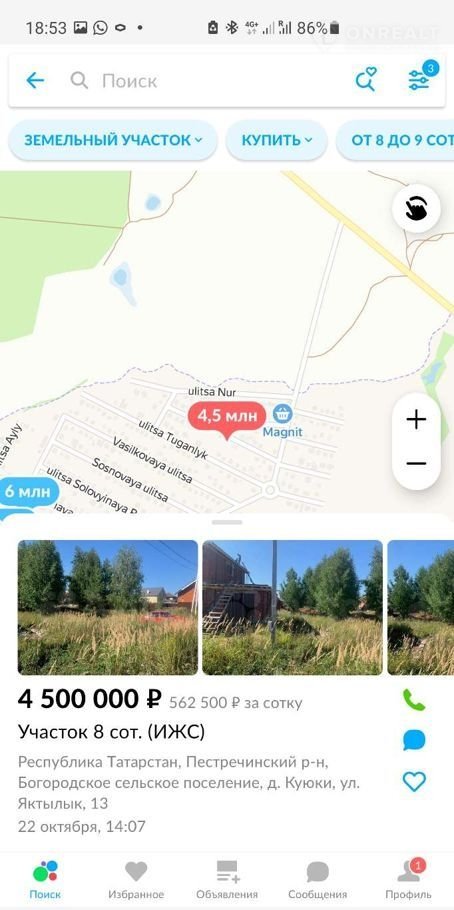Open the От 8 до 9 сот filter chip

[x=395, y=140]
